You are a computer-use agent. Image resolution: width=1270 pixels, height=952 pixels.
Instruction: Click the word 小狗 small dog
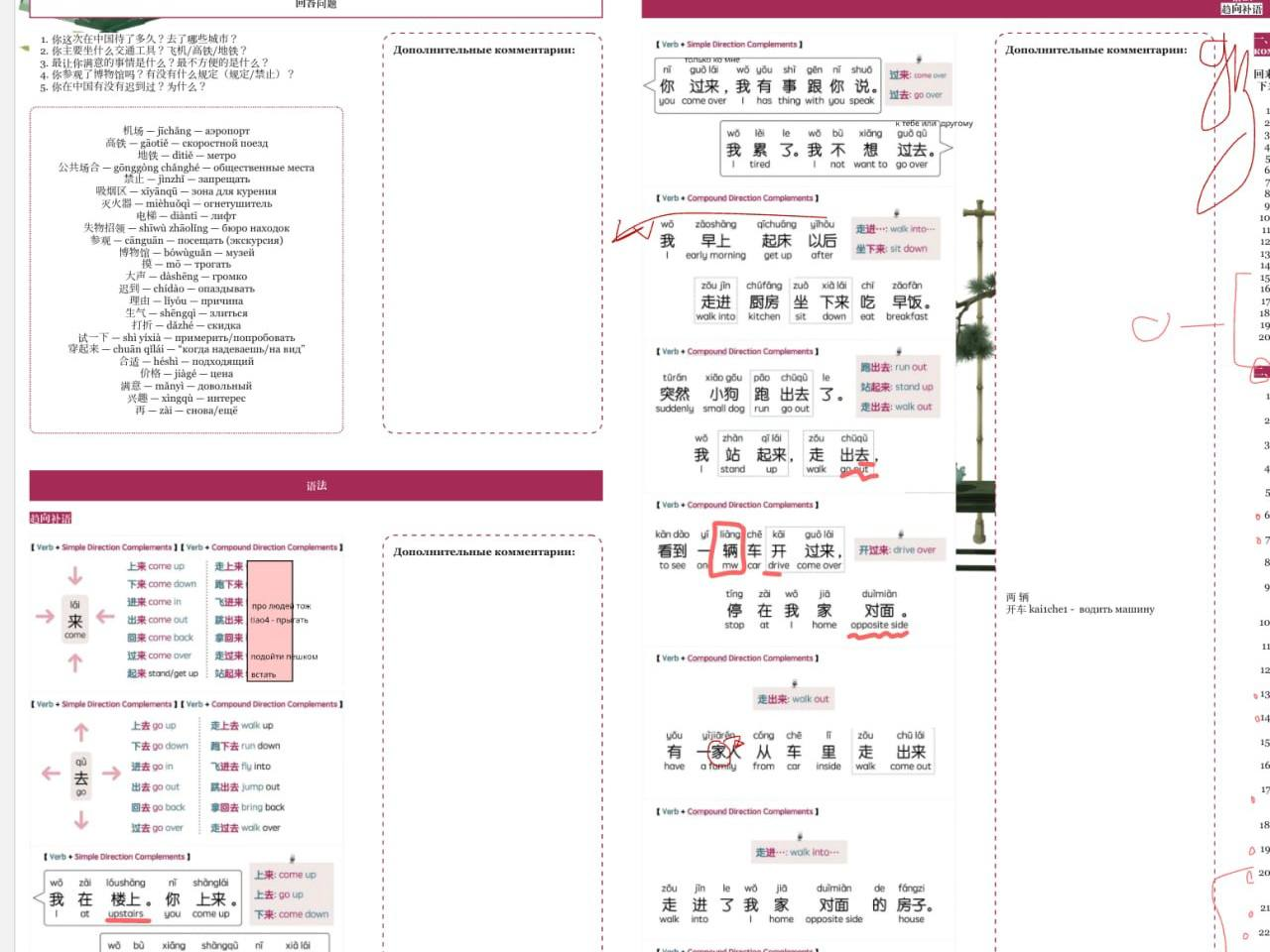pyautogui.click(x=723, y=393)
